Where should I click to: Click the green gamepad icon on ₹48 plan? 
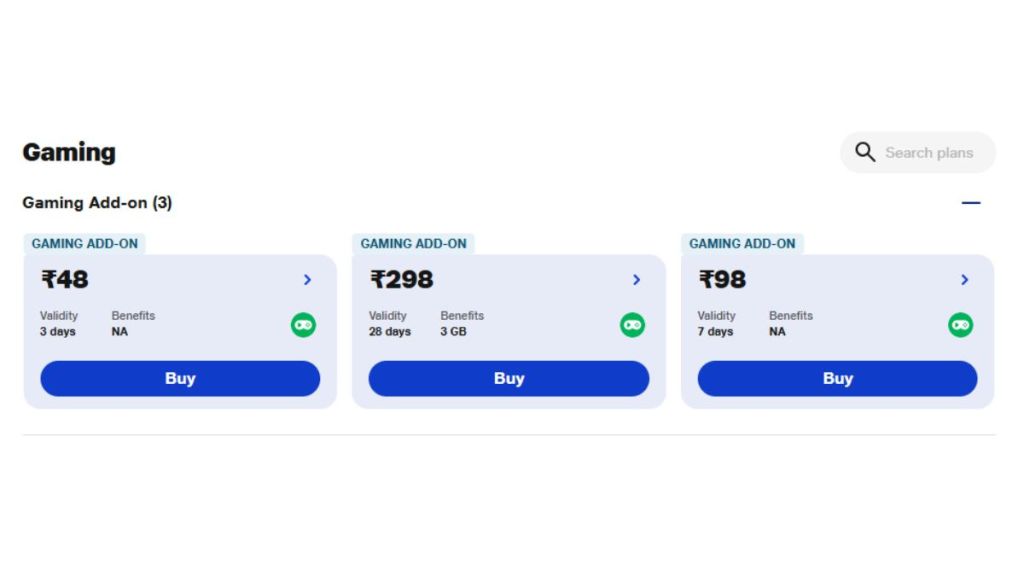pos(303,325)
